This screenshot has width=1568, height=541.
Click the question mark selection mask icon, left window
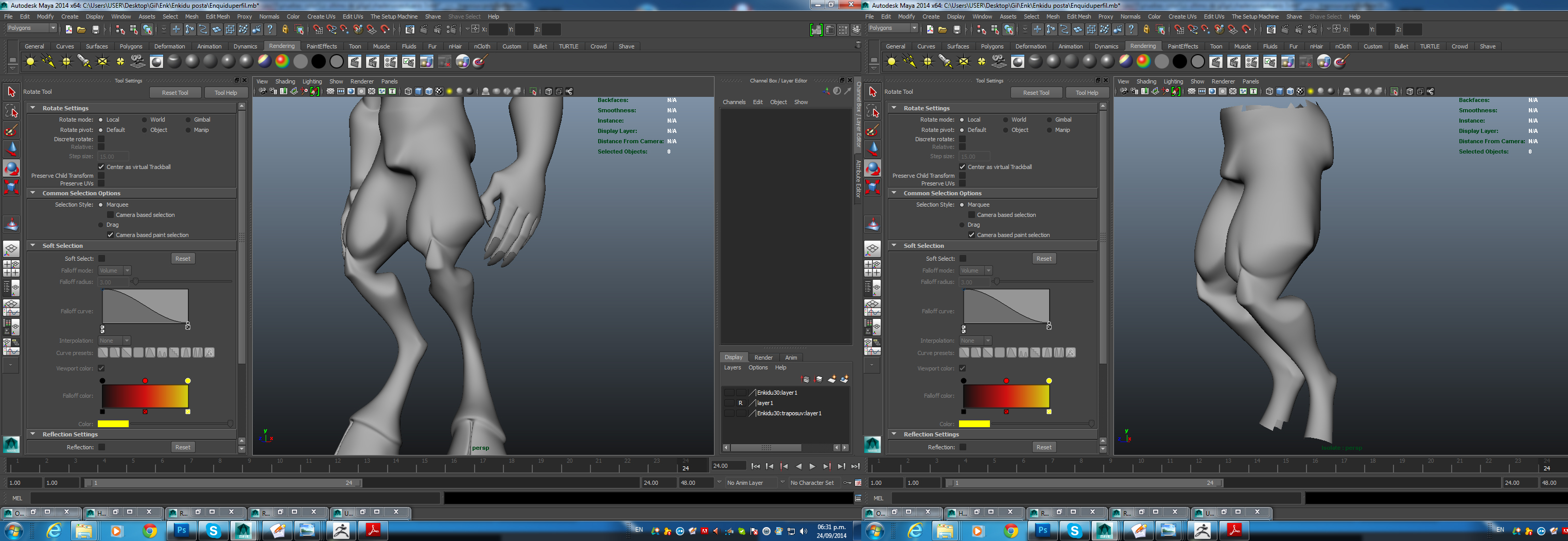pos(270,29)
